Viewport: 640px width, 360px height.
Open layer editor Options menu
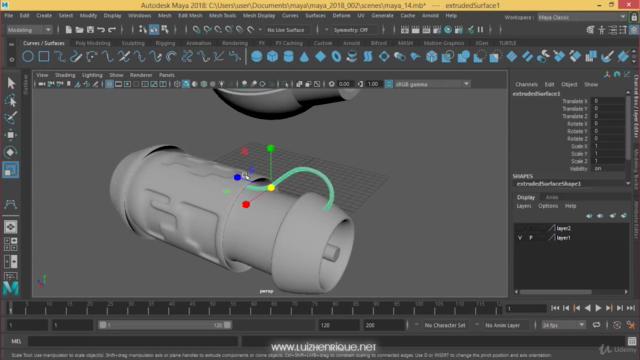point(548,206)
